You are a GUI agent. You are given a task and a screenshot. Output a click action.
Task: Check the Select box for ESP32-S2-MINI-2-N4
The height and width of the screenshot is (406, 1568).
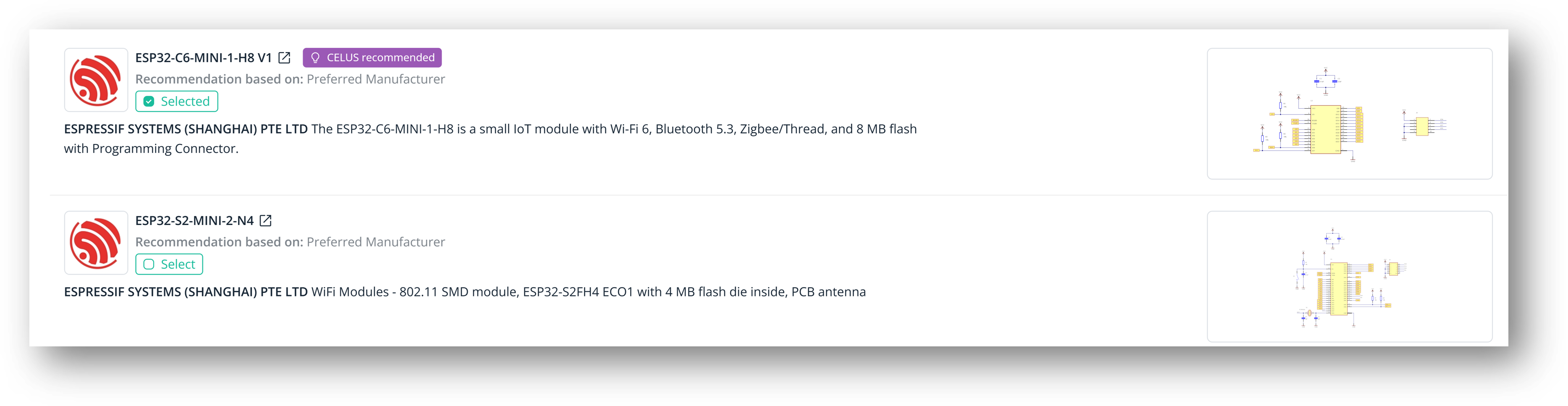pyautogui.click(x=149, y=264)
